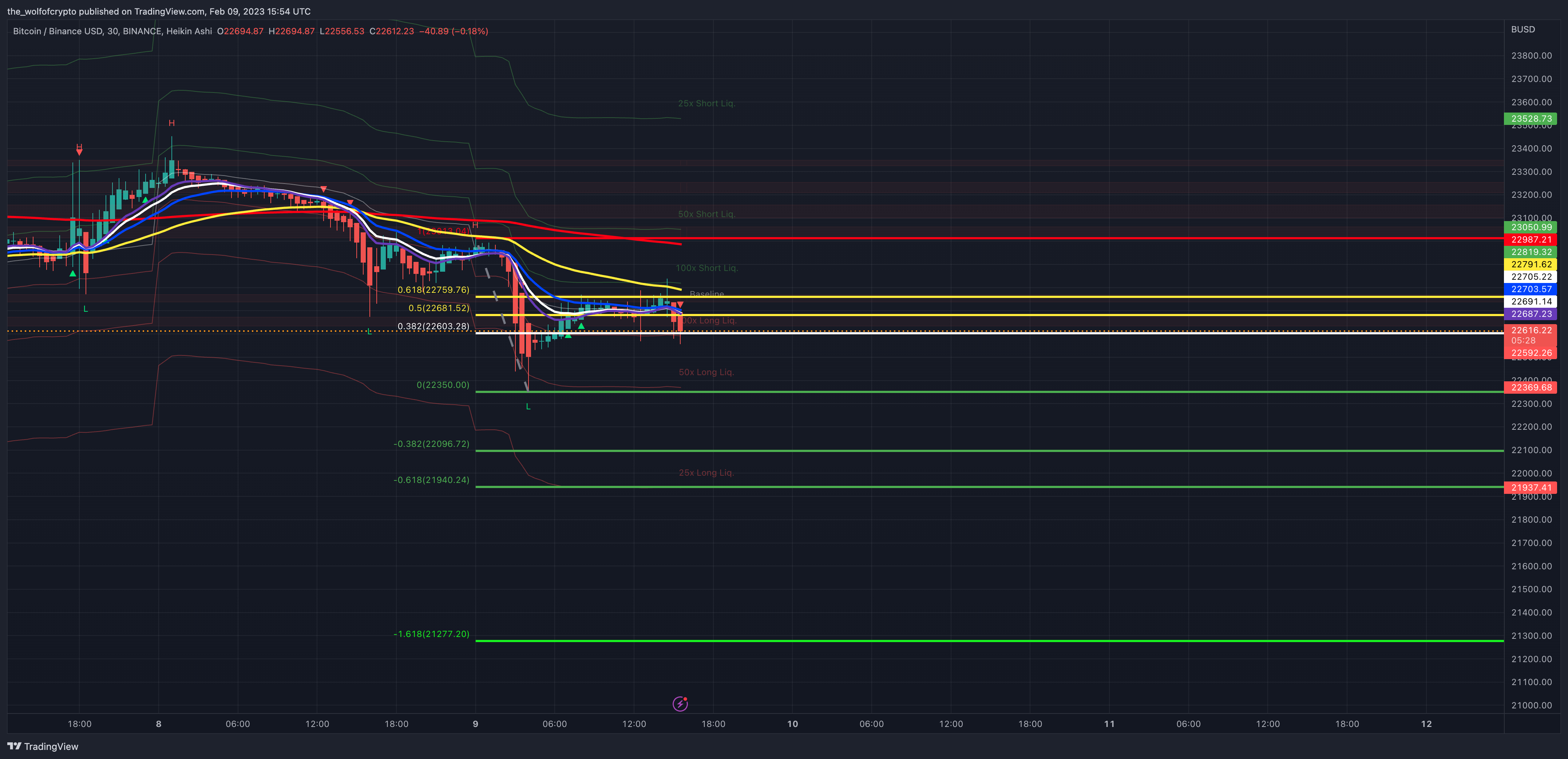Click the 23050.99 green price tag
The height and width of the screenshot is (759, 1568).
(1530, 227)
